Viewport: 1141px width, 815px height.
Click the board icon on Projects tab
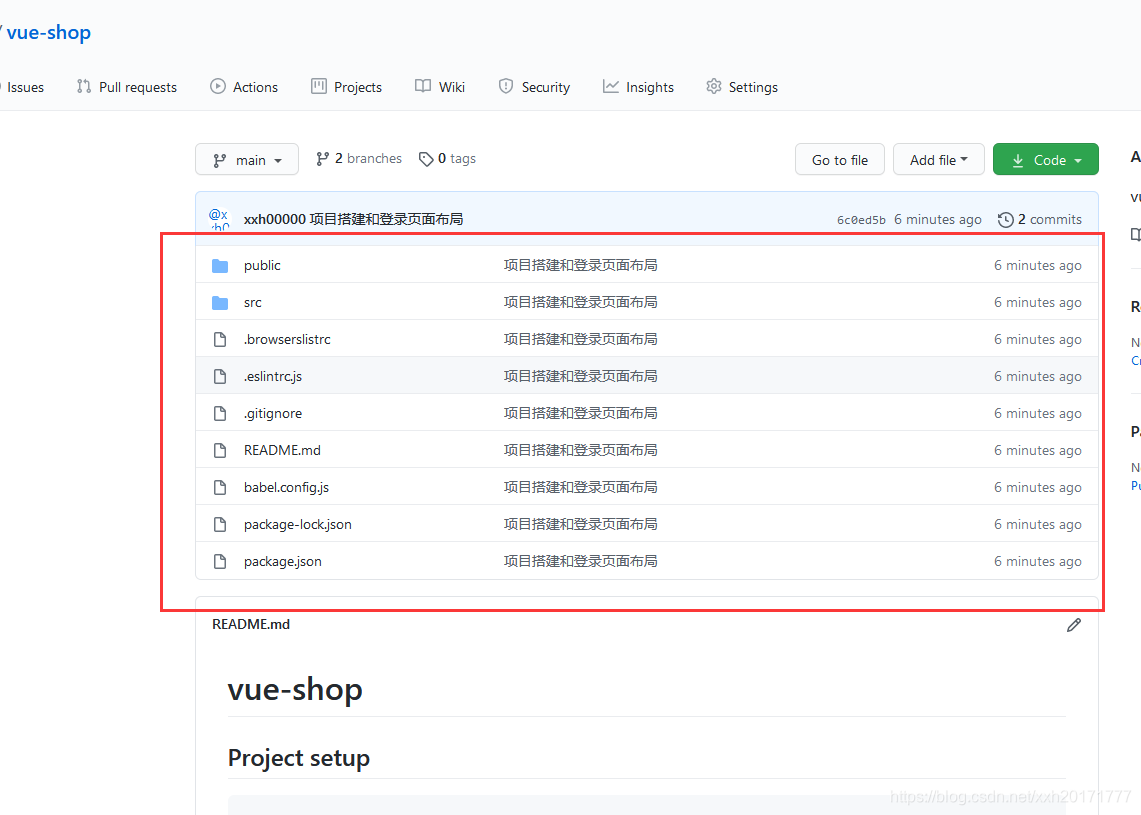click(319, 87)
